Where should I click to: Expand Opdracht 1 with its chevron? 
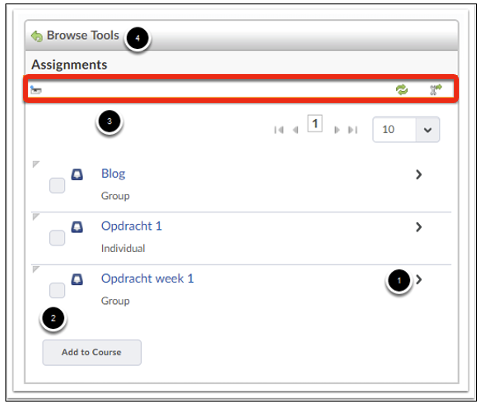click(419, 227)
